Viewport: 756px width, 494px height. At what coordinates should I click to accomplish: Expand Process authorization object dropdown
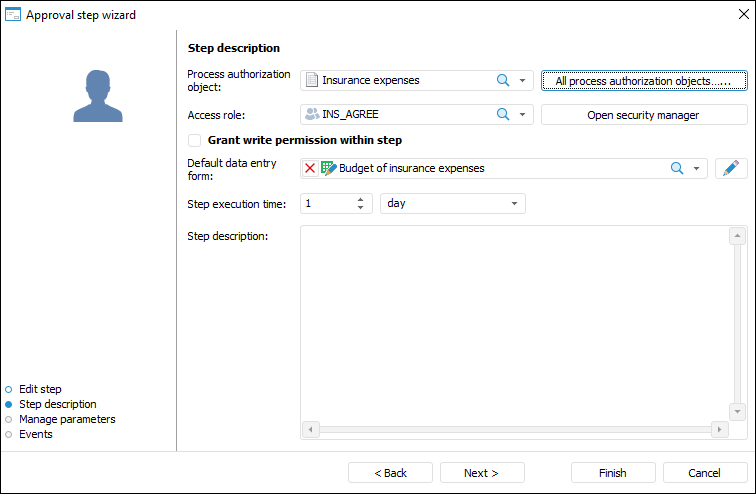[522, 80]
